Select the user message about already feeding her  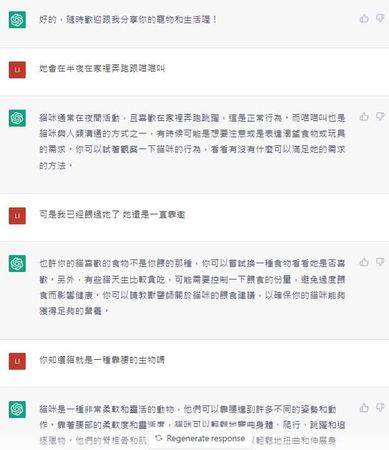112,214
